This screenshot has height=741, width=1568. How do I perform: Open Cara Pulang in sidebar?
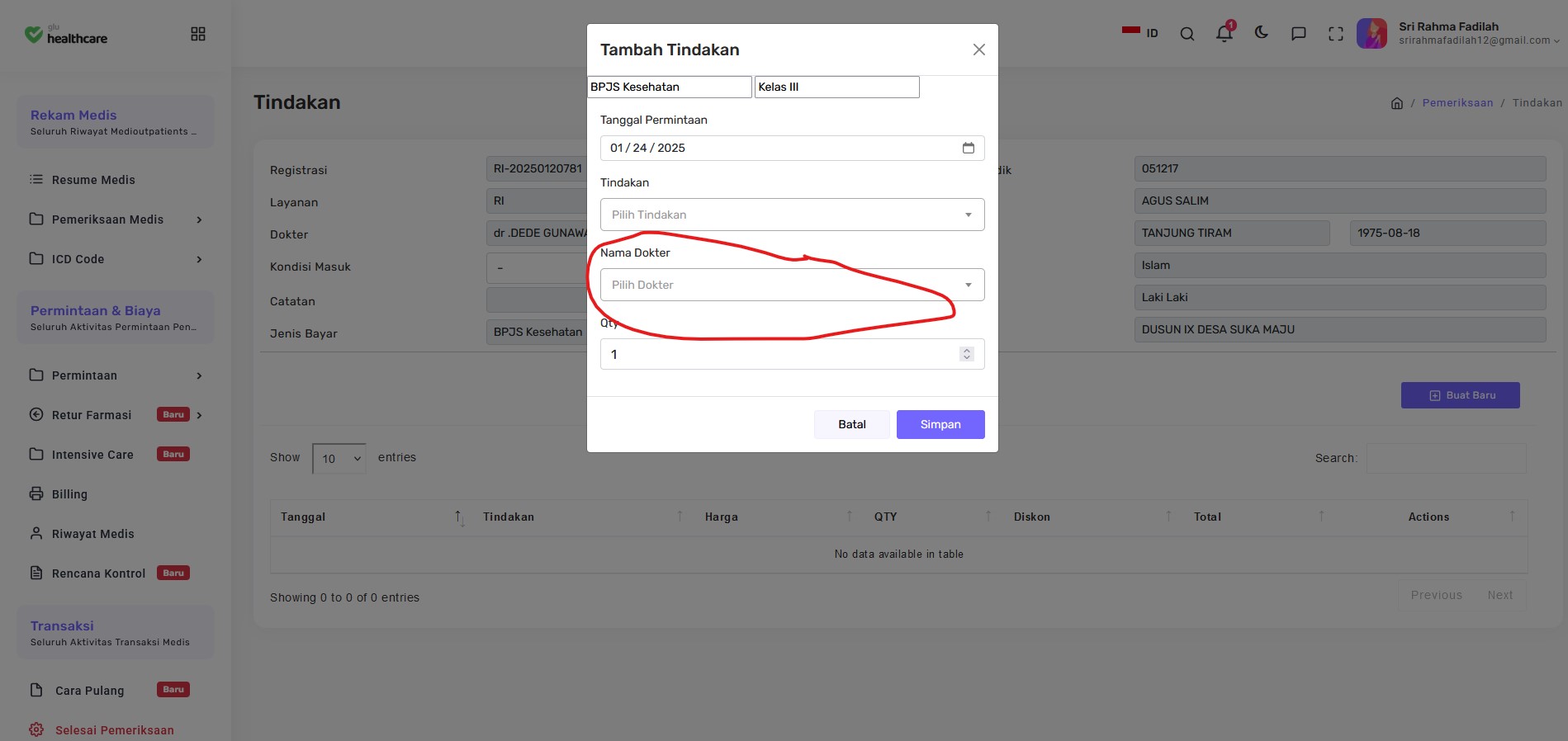pyautogui.click(x=89, y=691)
